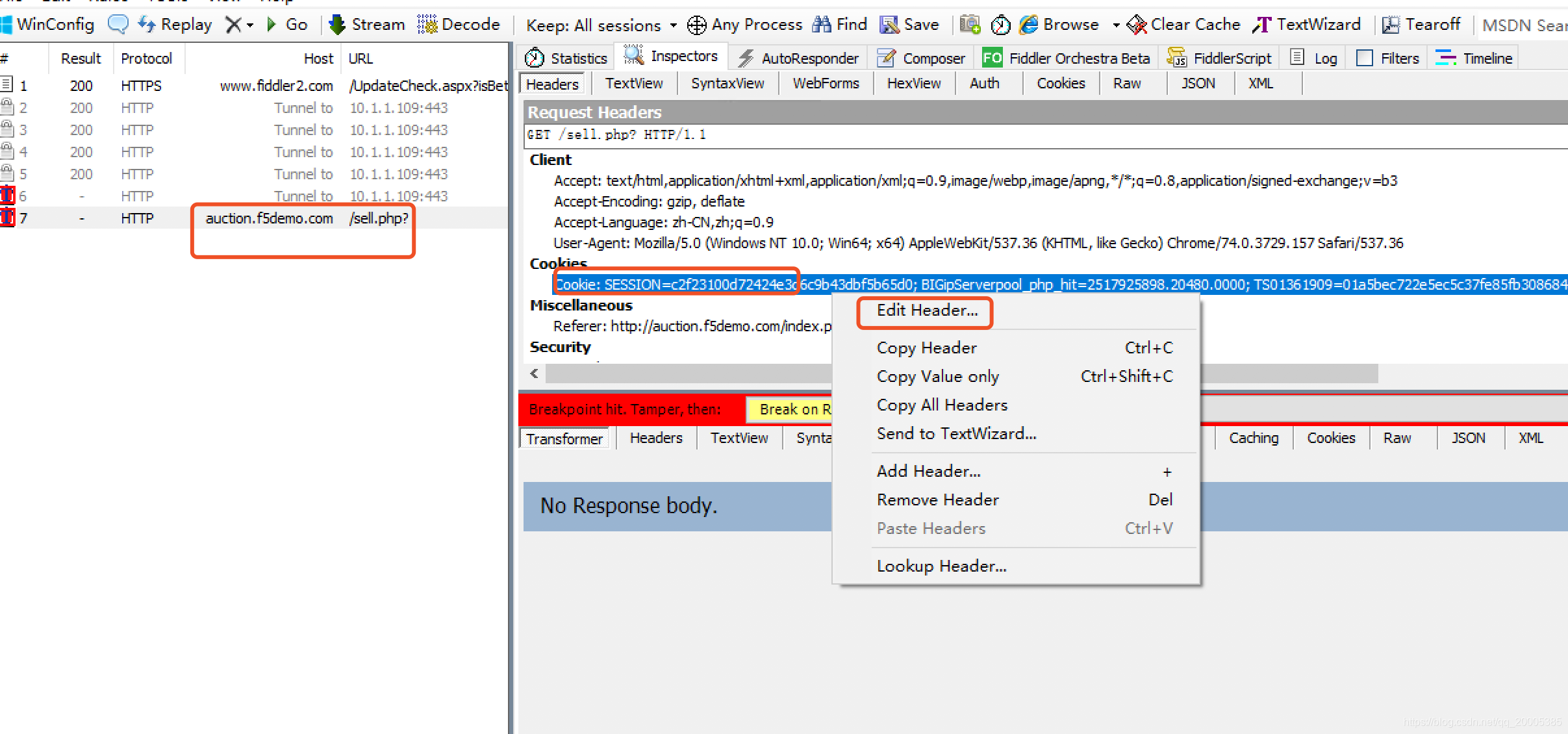Select the response JSON tab
Viewport: 1568px width, 734px height.
(1469, 438)
